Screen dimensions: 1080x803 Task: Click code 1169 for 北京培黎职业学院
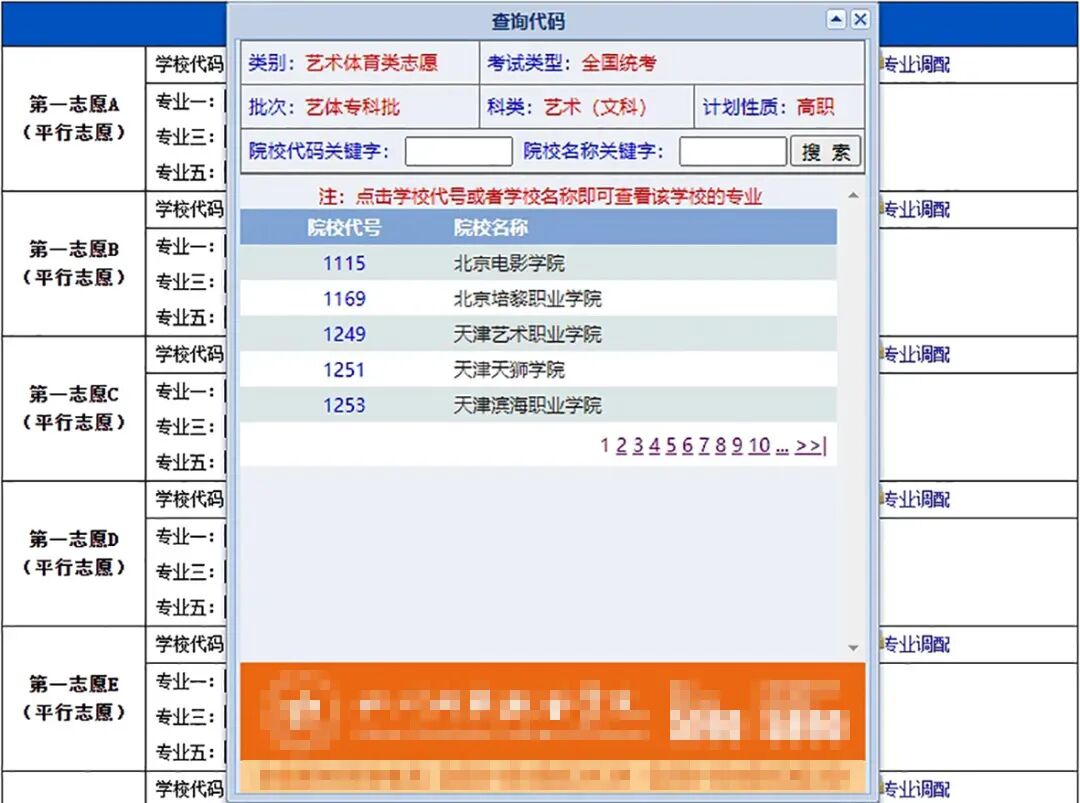pos(344,298)
